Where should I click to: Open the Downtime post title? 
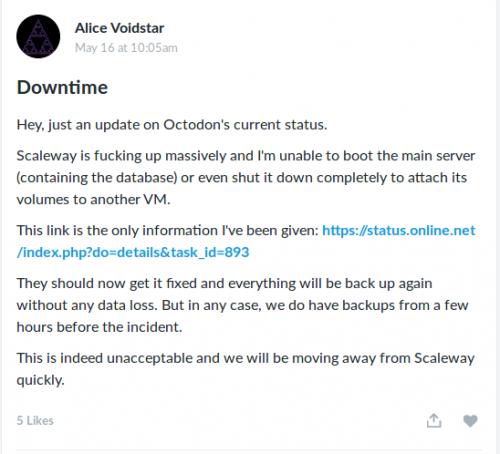coord(62,88)
